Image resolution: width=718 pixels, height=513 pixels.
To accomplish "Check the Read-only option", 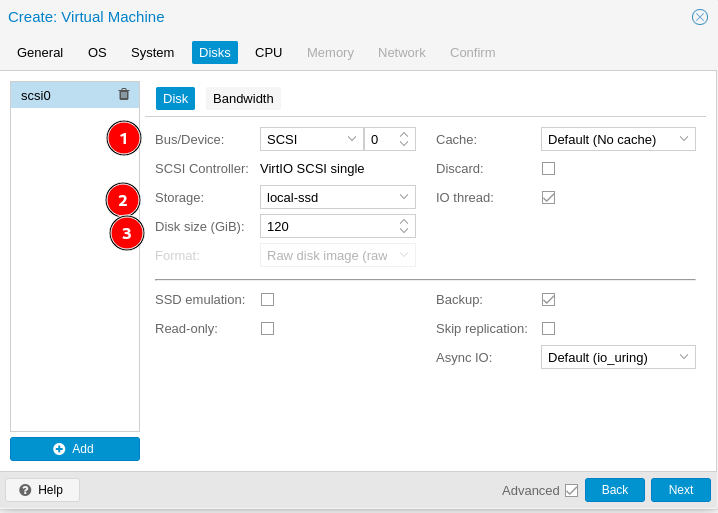I will tap(267, 328).
